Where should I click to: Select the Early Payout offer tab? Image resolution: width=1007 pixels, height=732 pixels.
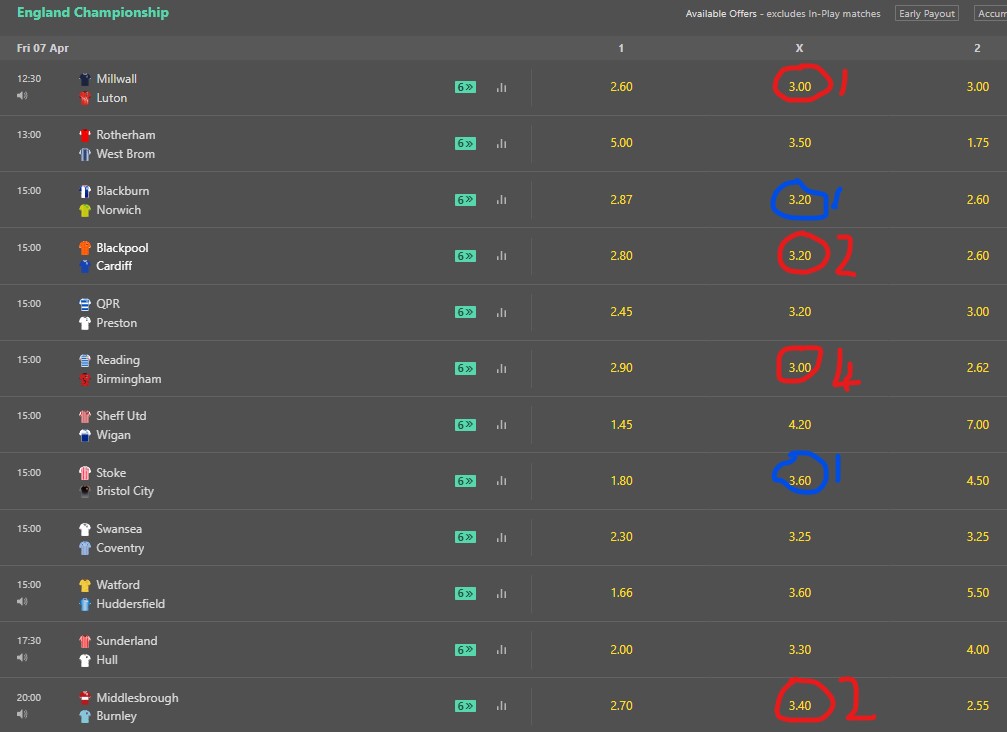[927, 13]
